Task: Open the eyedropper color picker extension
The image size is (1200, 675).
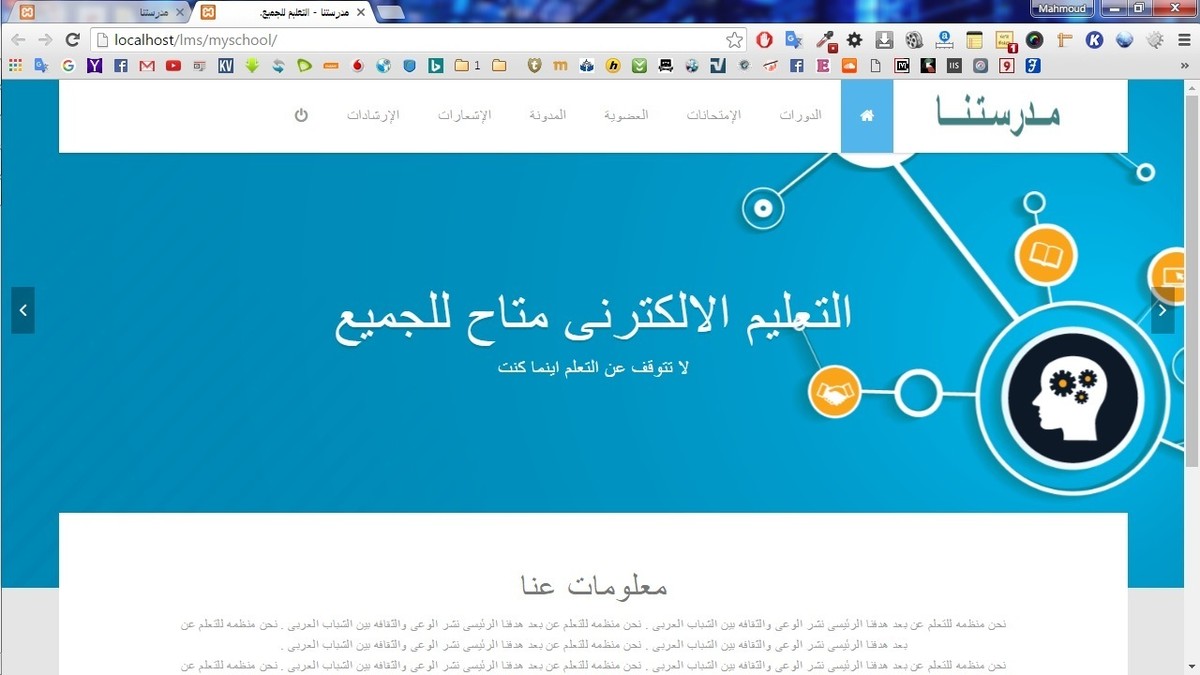Action: pyautogui.click(x=825, y=40)
